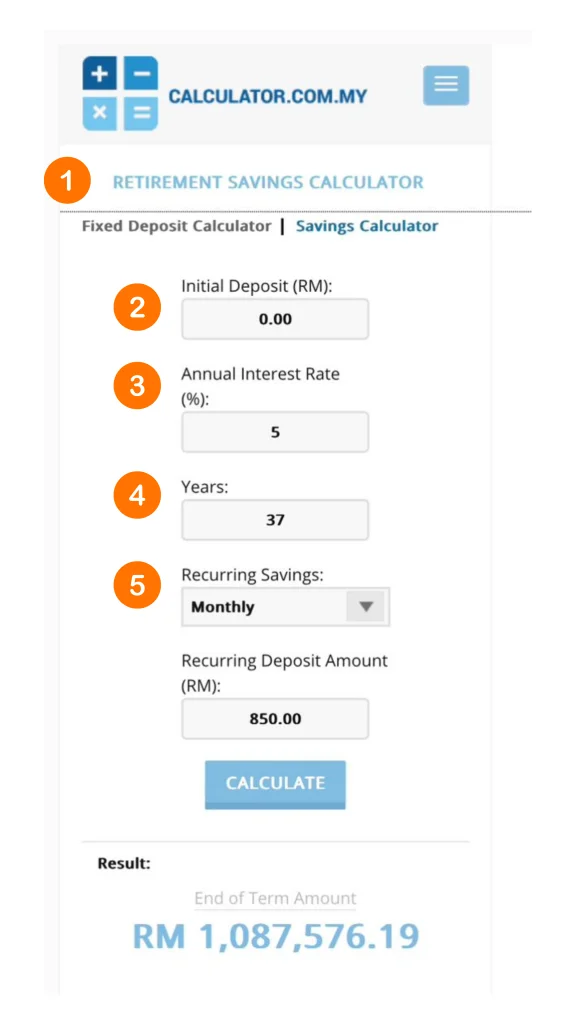
Task: Click the Initial Deposit input field
Action: point(275,319)
